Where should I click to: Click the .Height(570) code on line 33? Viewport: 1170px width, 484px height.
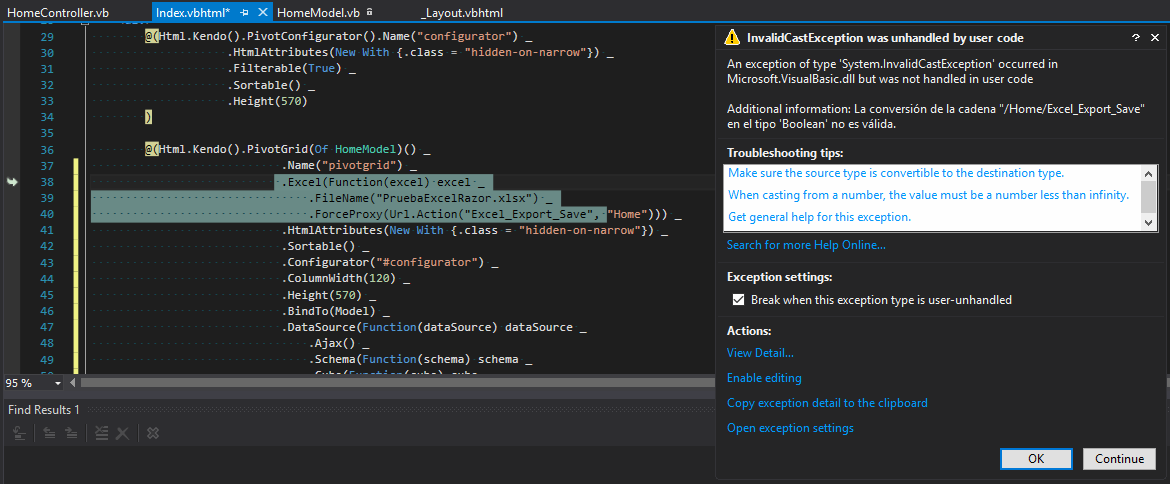(268, 101)
